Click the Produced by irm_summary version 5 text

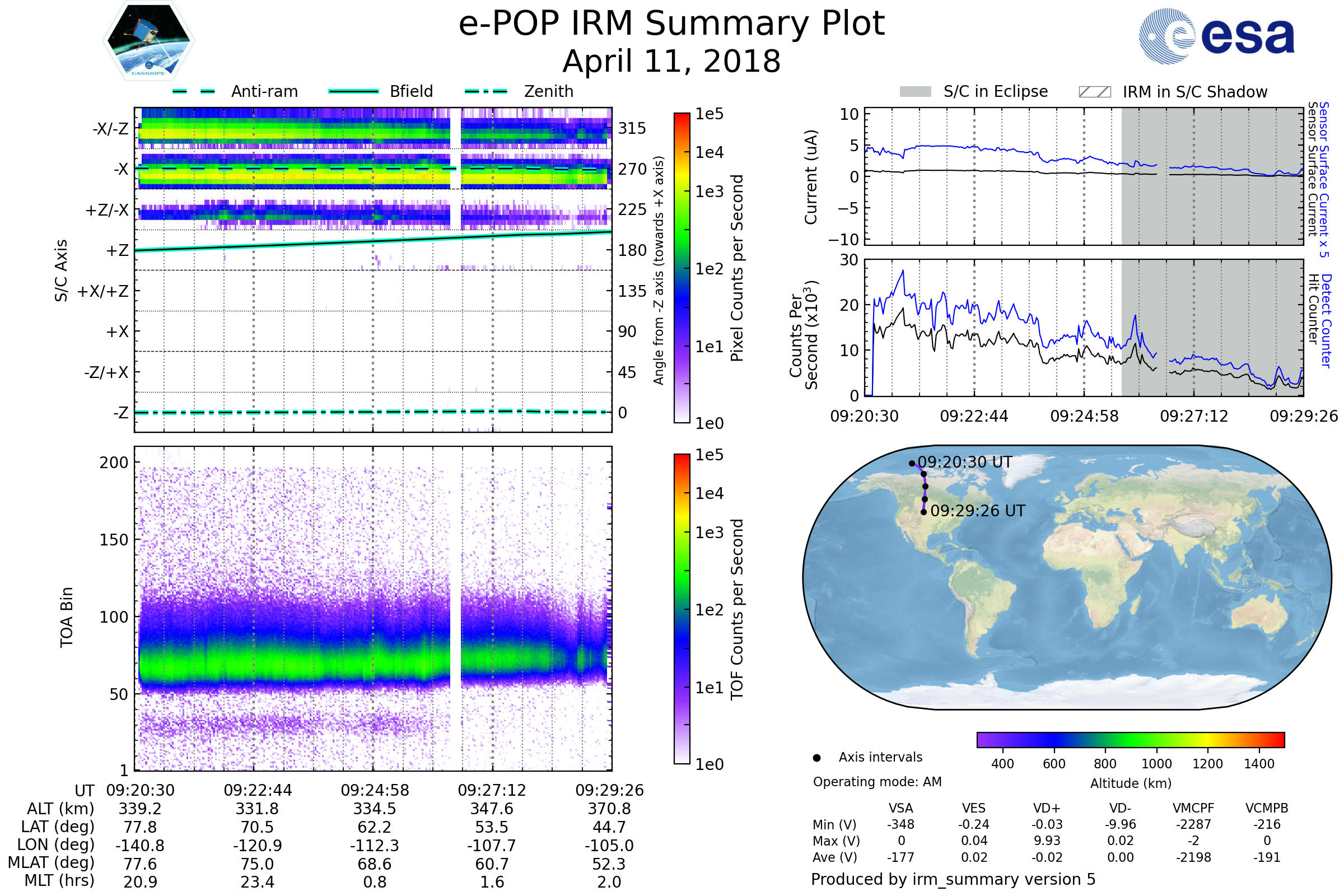[x=953, y=879]
